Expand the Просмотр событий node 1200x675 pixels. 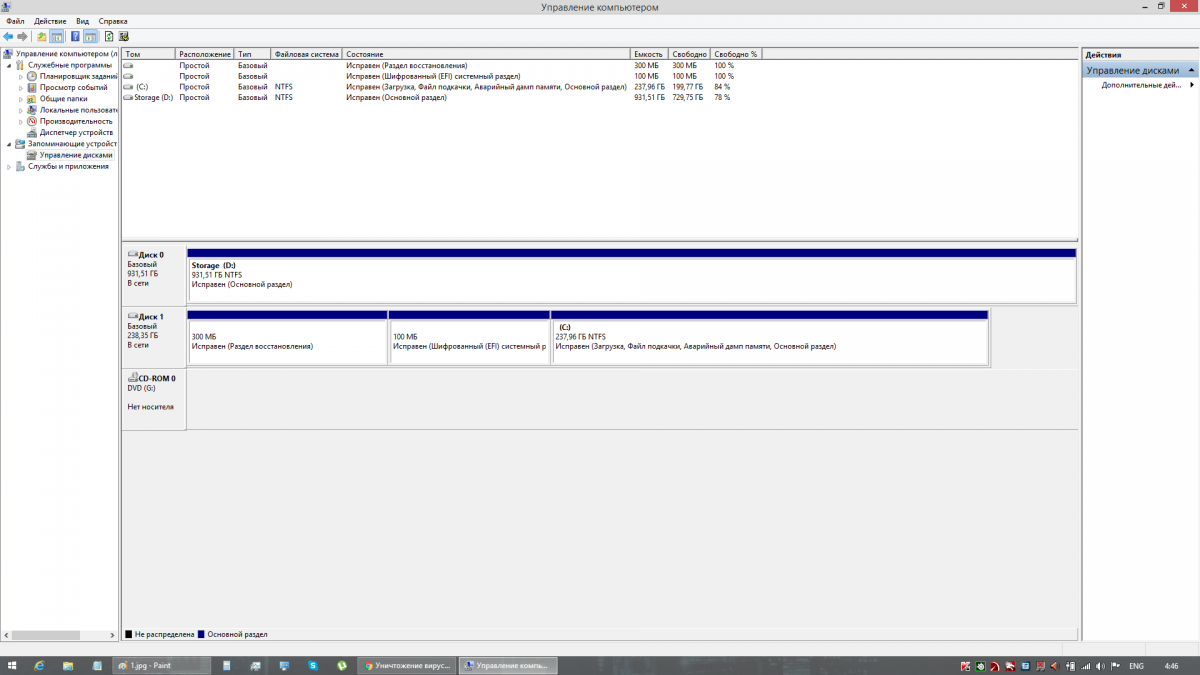(21, 87)
